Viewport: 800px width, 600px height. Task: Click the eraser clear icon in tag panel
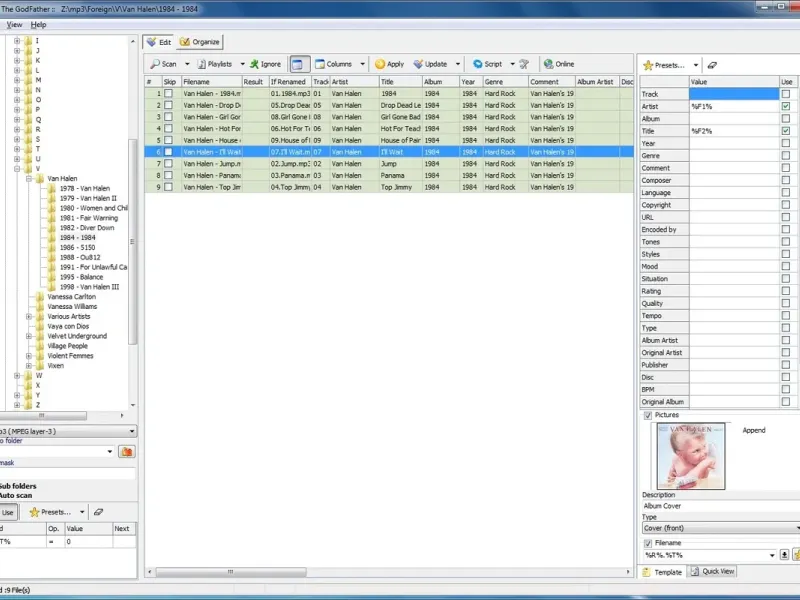point(712,65)
